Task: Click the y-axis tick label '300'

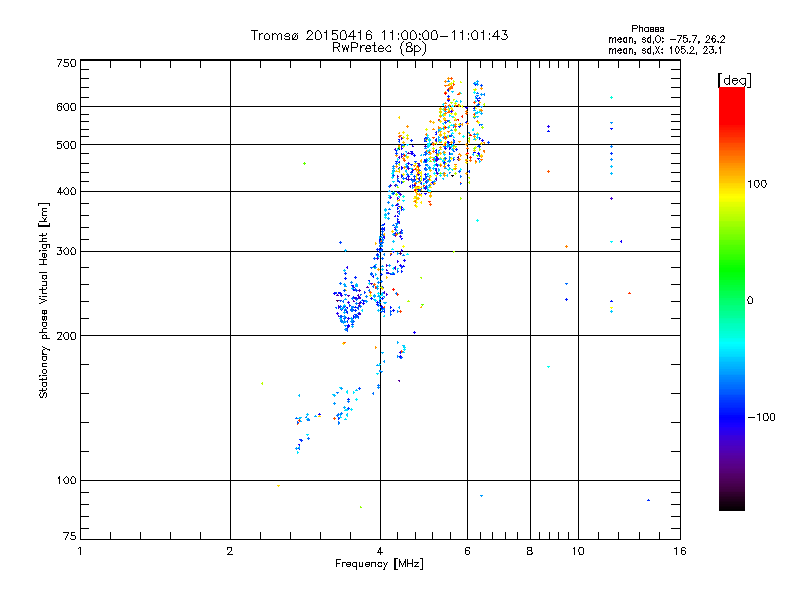Action: click(66, 252)
